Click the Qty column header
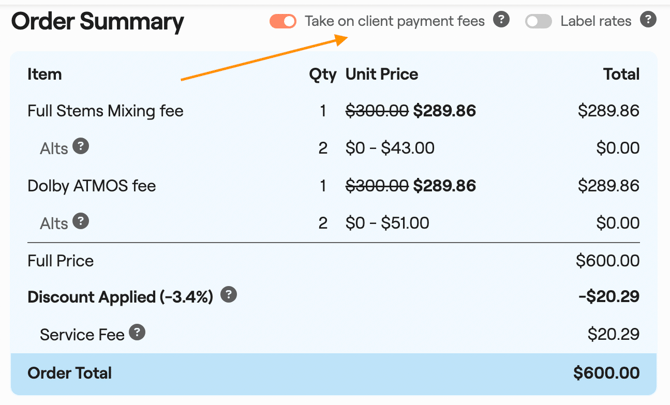670x405 pixels. [x=323, y=74]
